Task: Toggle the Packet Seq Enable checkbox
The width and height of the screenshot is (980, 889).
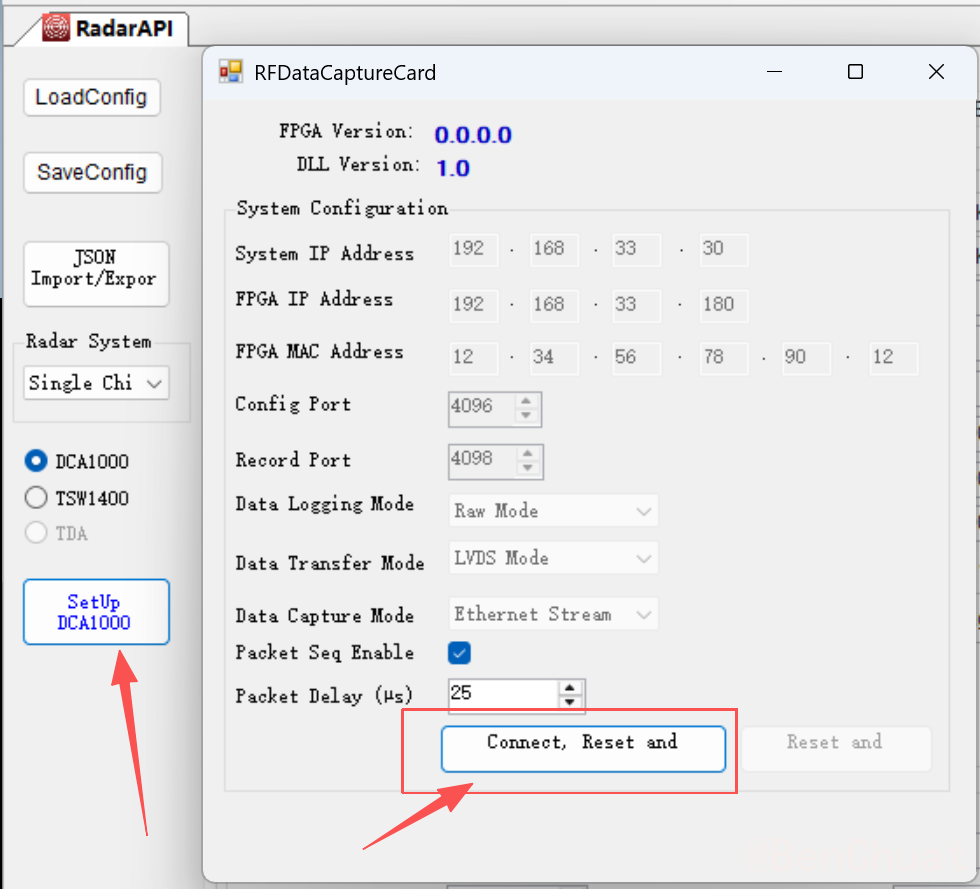Action: [459, 653]
